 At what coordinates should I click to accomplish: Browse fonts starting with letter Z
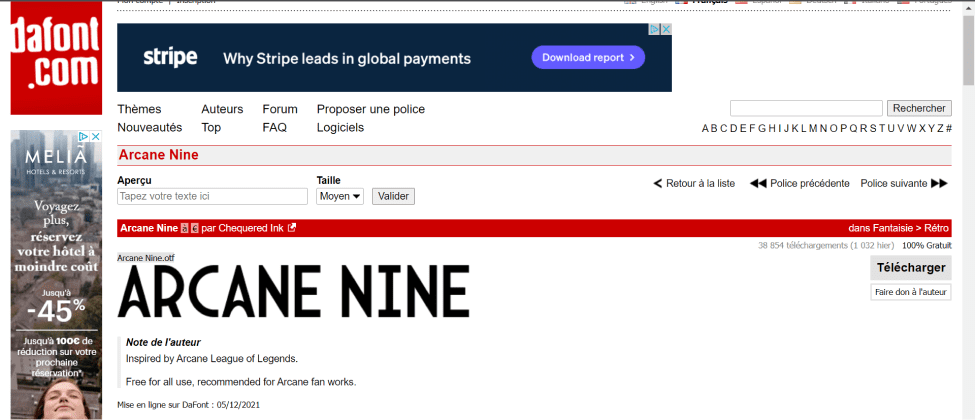pos(940,129)
